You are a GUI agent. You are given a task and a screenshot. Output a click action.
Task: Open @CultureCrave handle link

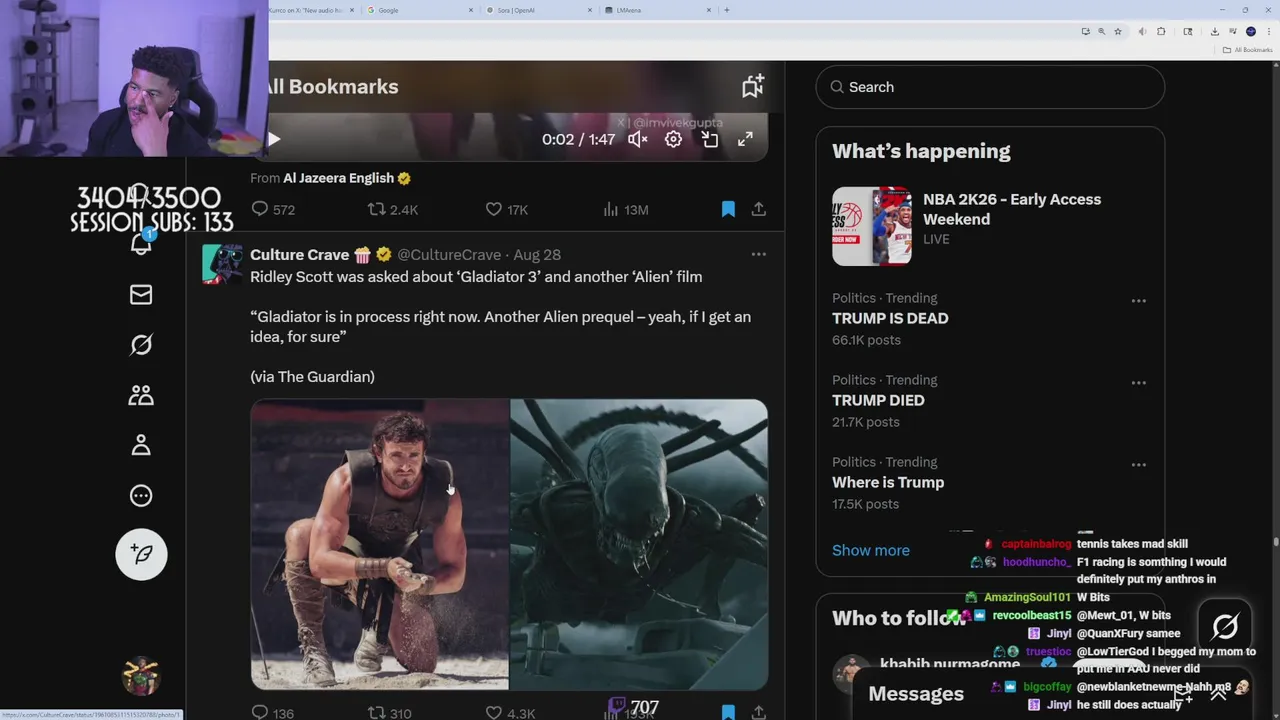(x=449, y=255)
